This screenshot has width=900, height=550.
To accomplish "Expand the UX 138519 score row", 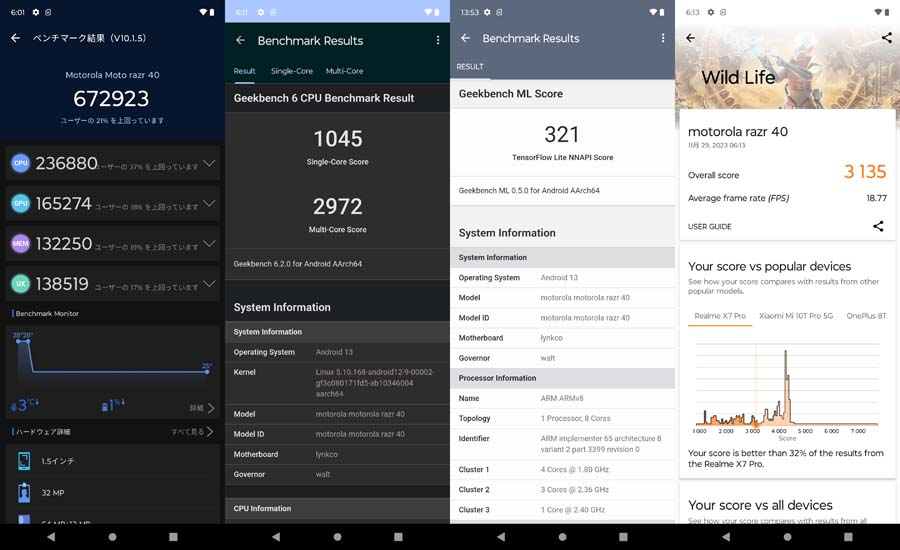I will 112,284.
